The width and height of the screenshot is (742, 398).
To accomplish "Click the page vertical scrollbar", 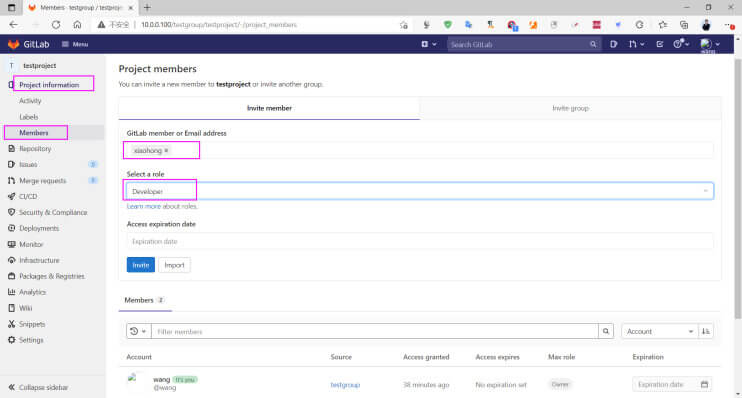I will pos(738,189).
